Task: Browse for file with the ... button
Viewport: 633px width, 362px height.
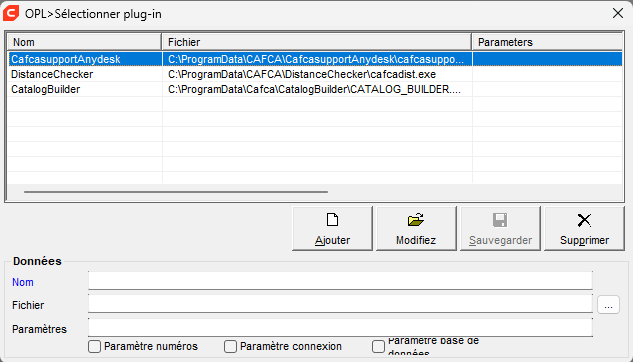Action: 608,305
